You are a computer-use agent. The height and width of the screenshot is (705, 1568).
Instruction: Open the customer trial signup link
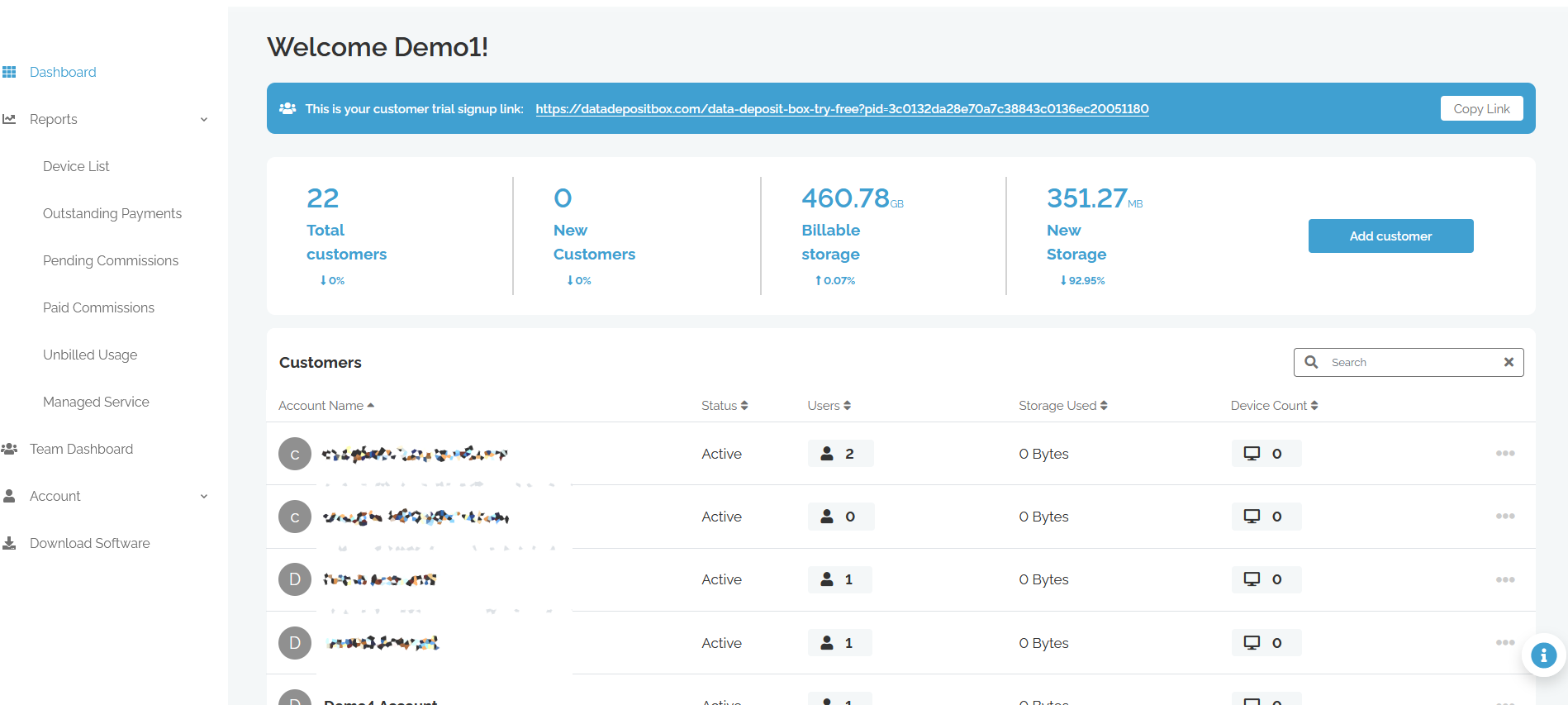pyautogui.click(x=842, y=108)
